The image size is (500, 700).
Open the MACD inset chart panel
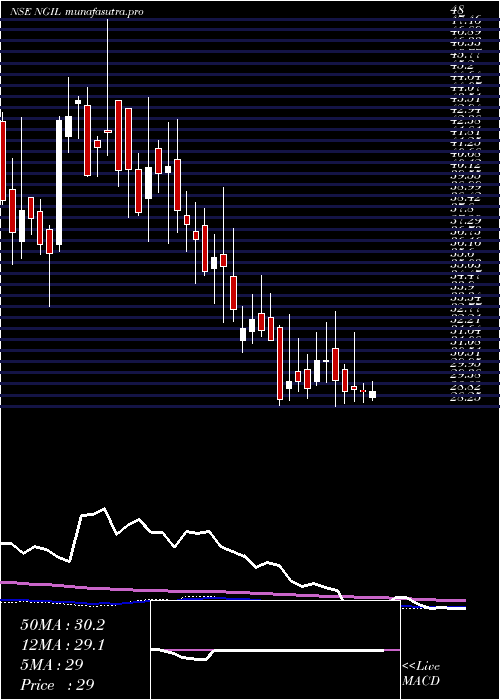275,650
